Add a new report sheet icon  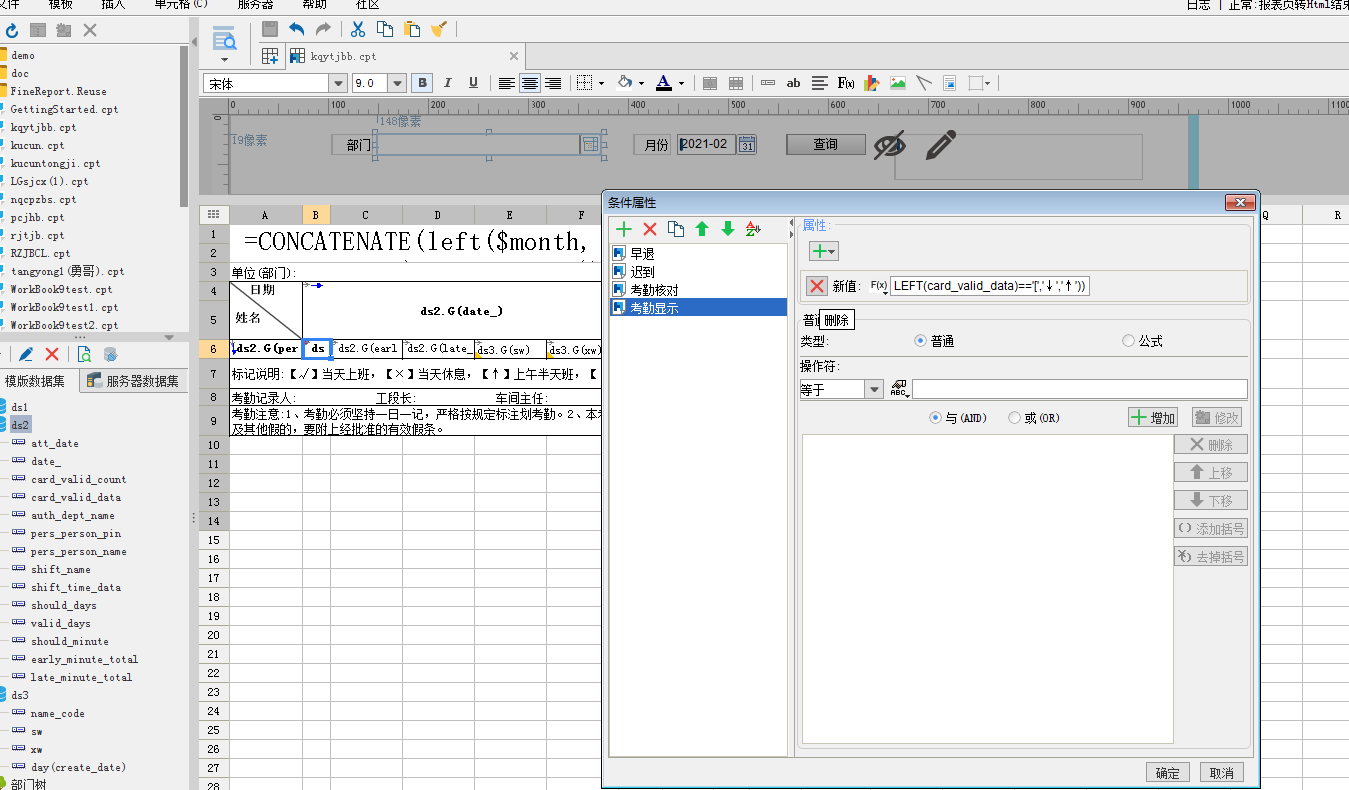[270, 57]
